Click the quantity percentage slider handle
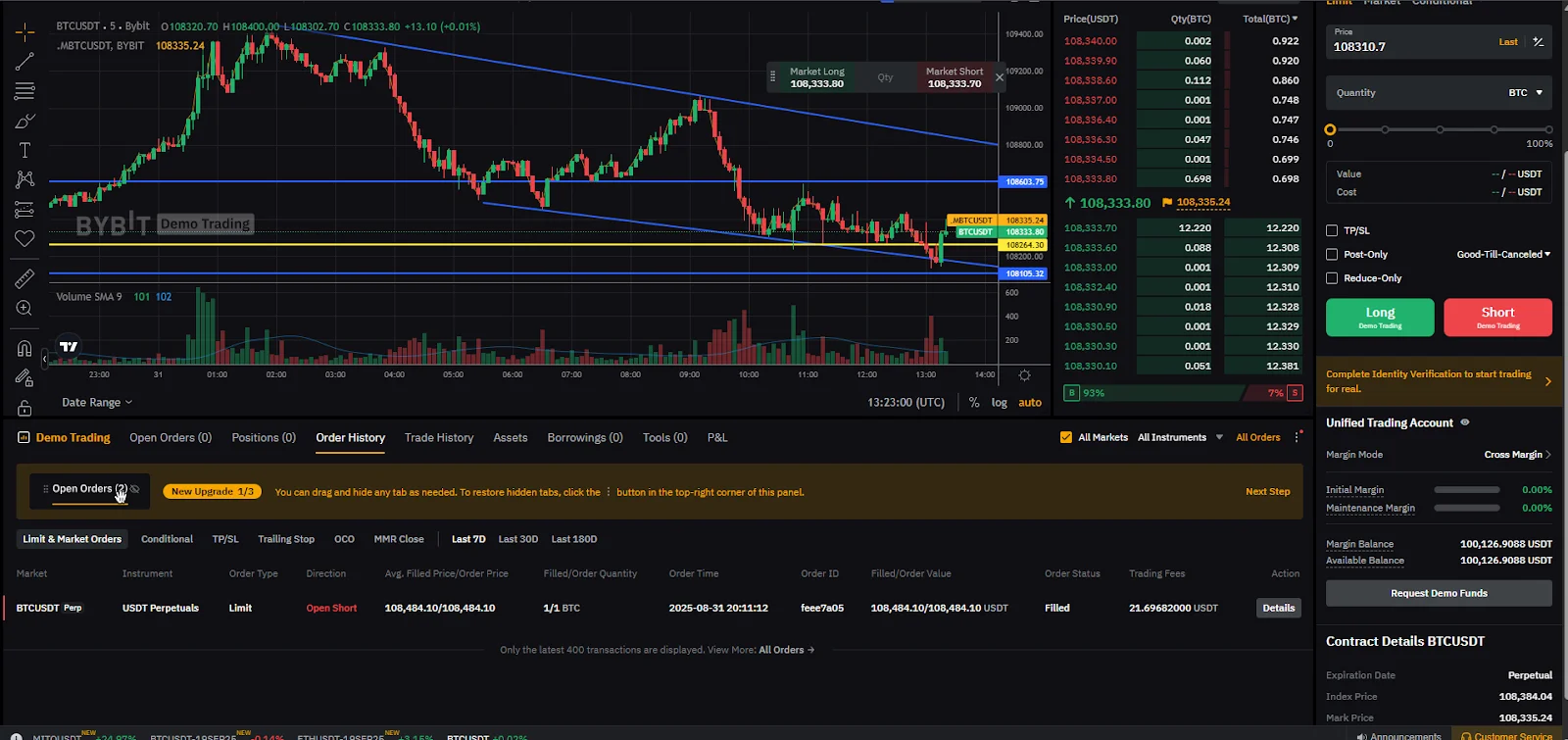Screen dimensions: 1568x740 point(1330,129)
